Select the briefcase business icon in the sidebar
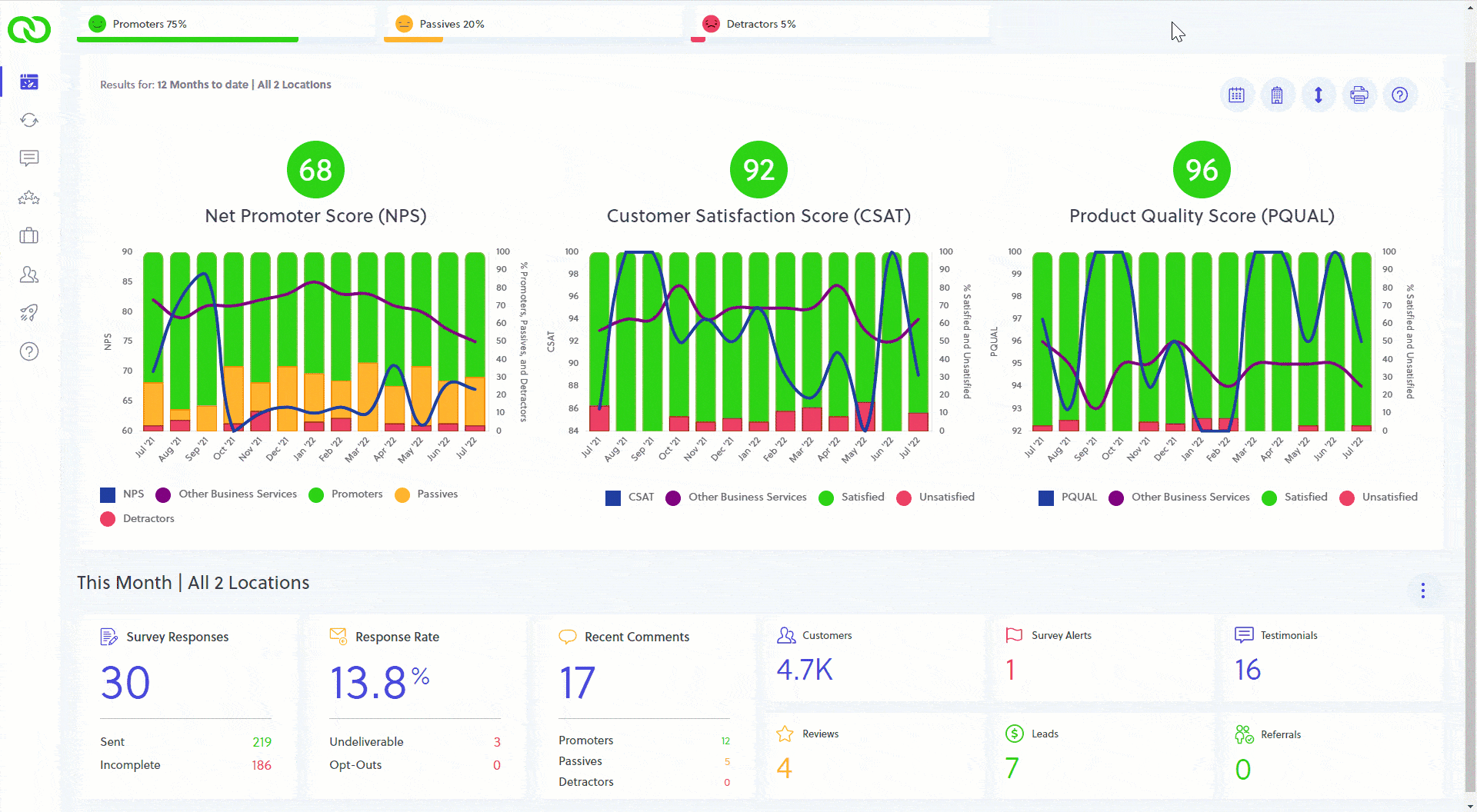Screen dimensions: 1477x812 [28, 235]
